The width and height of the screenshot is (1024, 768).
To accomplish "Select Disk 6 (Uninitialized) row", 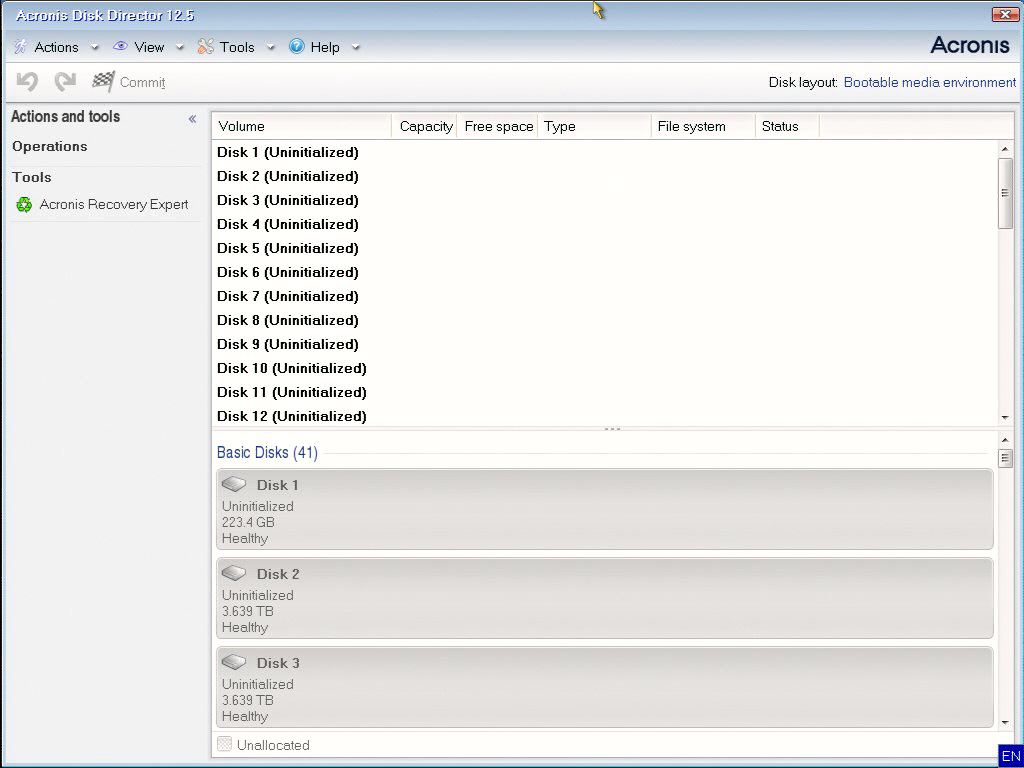I will coord(605,272).
